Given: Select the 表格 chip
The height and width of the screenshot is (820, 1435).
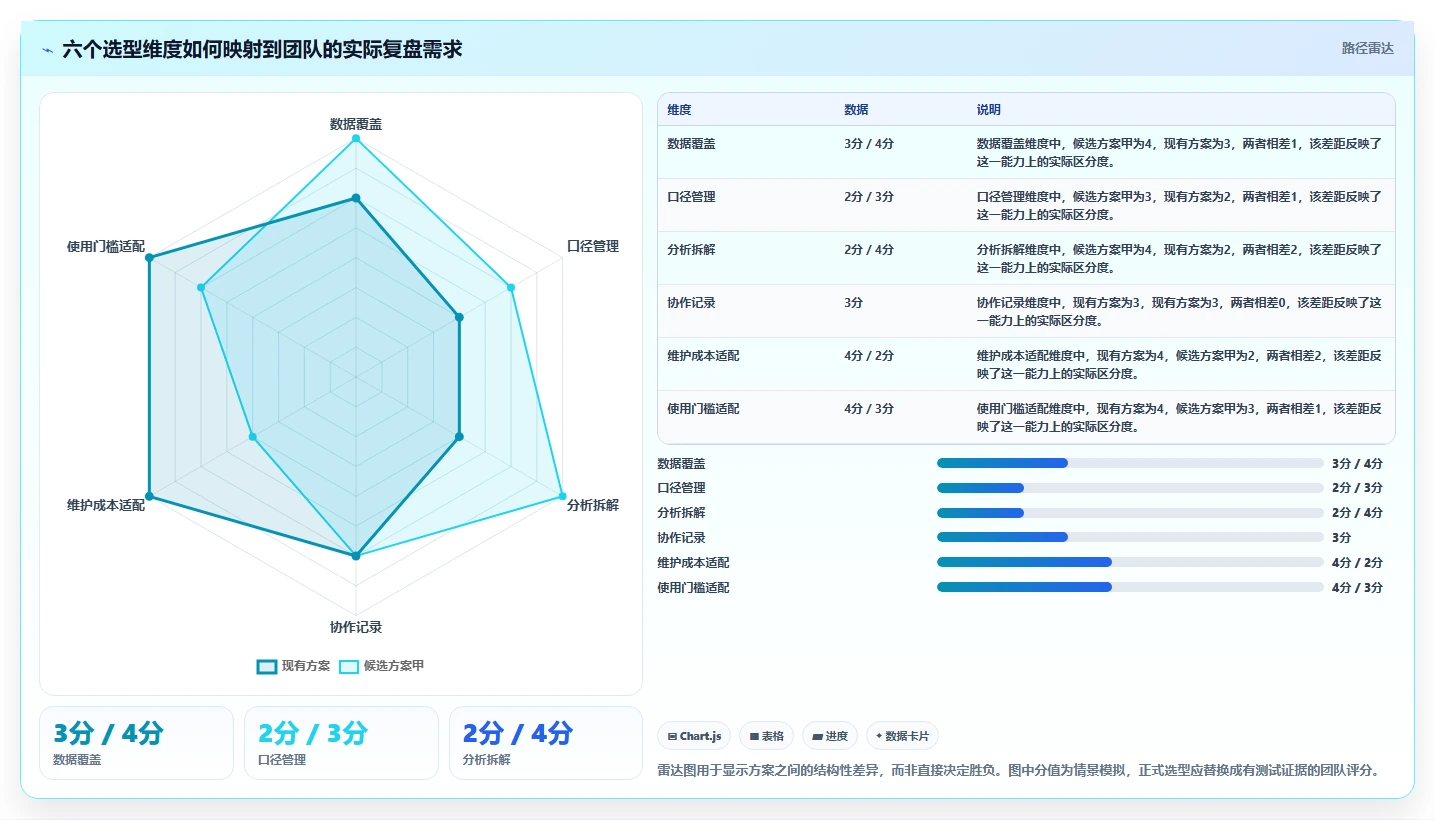Looking at the screenshot, I should click(767, 736).
